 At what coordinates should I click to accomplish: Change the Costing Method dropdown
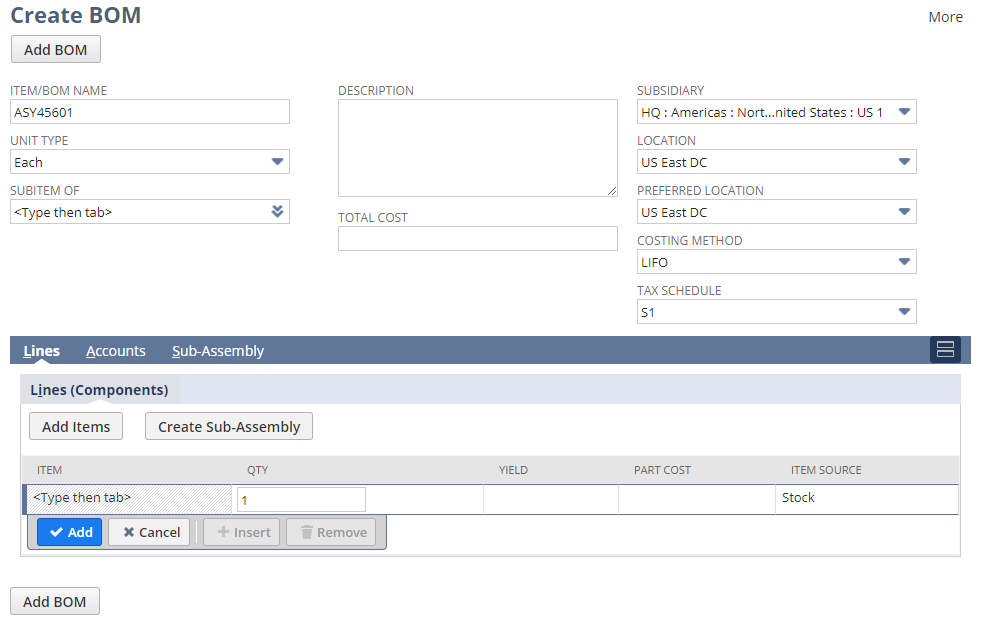click(x=903, y=262)
